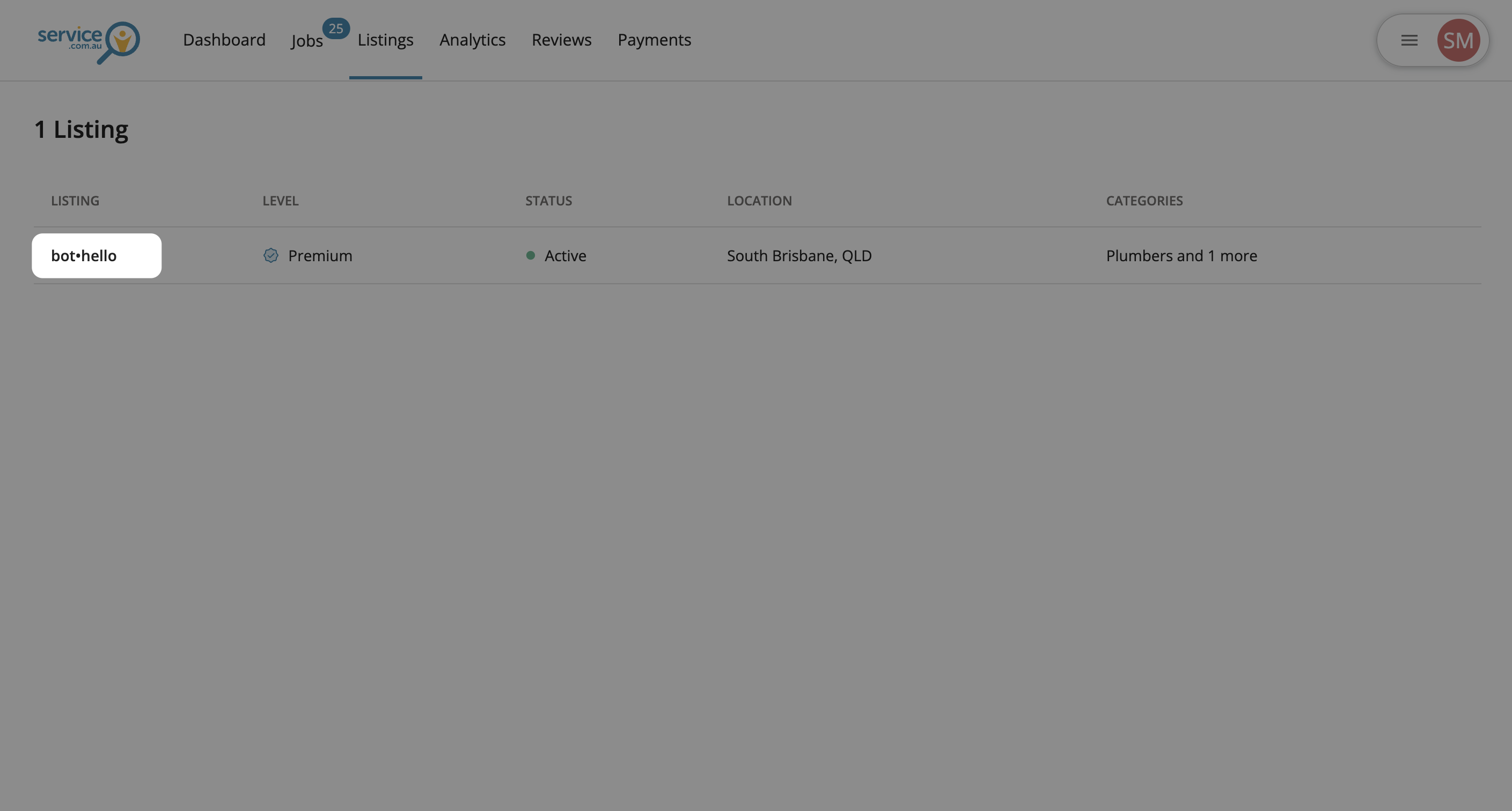This screenshot has width=1512, height=811.
Task: Click the green Active status dot
Action: [x=530, y=255]
